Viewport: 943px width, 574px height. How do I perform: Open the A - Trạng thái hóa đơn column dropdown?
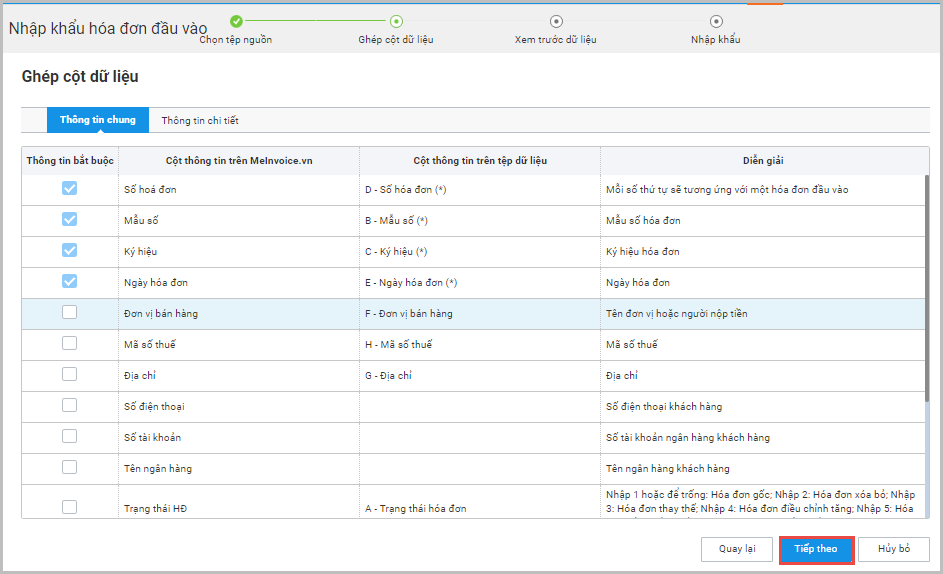480,502
